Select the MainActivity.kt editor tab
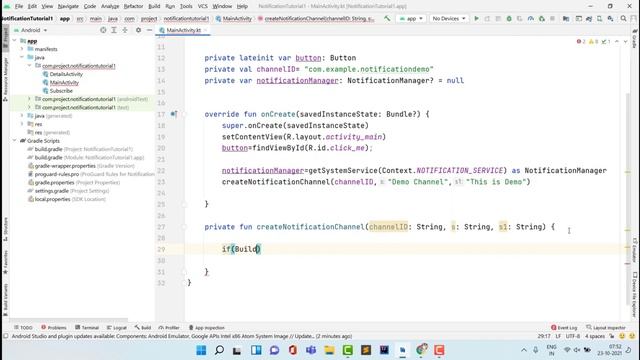 183,30
